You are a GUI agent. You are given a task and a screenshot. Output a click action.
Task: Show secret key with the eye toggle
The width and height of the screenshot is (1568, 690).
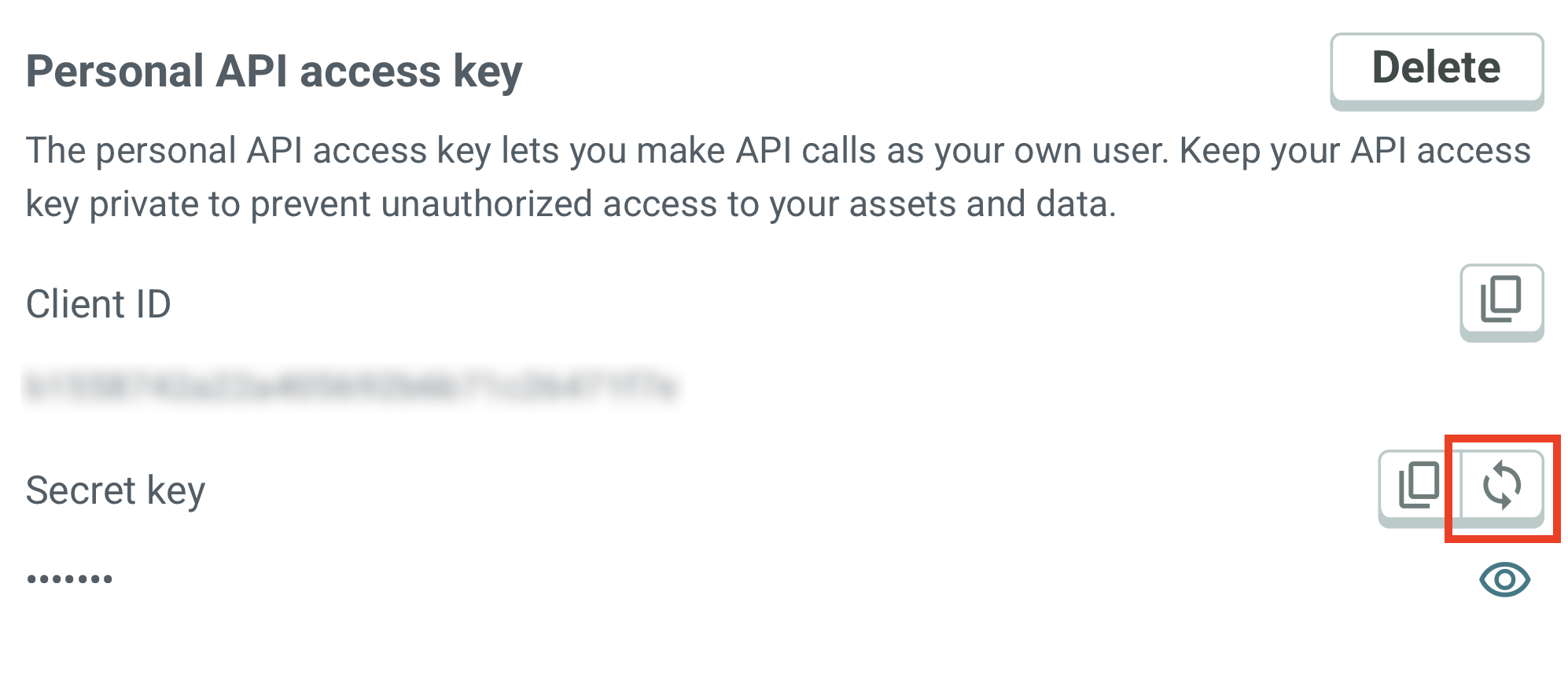[x=1504, y=580]
